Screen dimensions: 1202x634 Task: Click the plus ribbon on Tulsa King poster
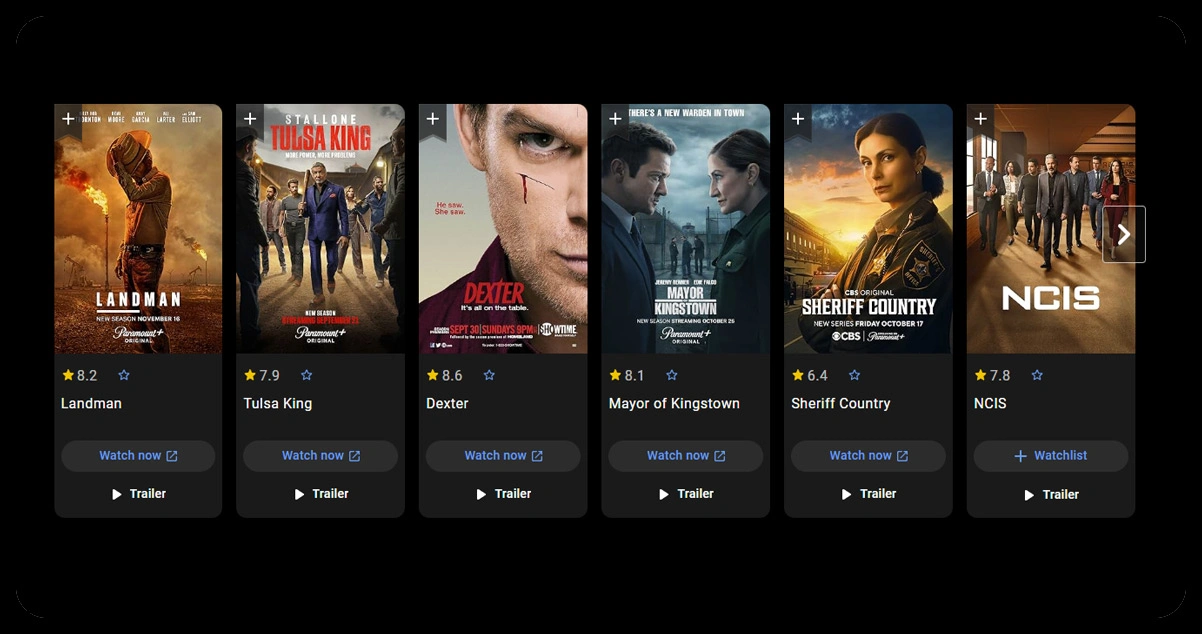[250, 120]
